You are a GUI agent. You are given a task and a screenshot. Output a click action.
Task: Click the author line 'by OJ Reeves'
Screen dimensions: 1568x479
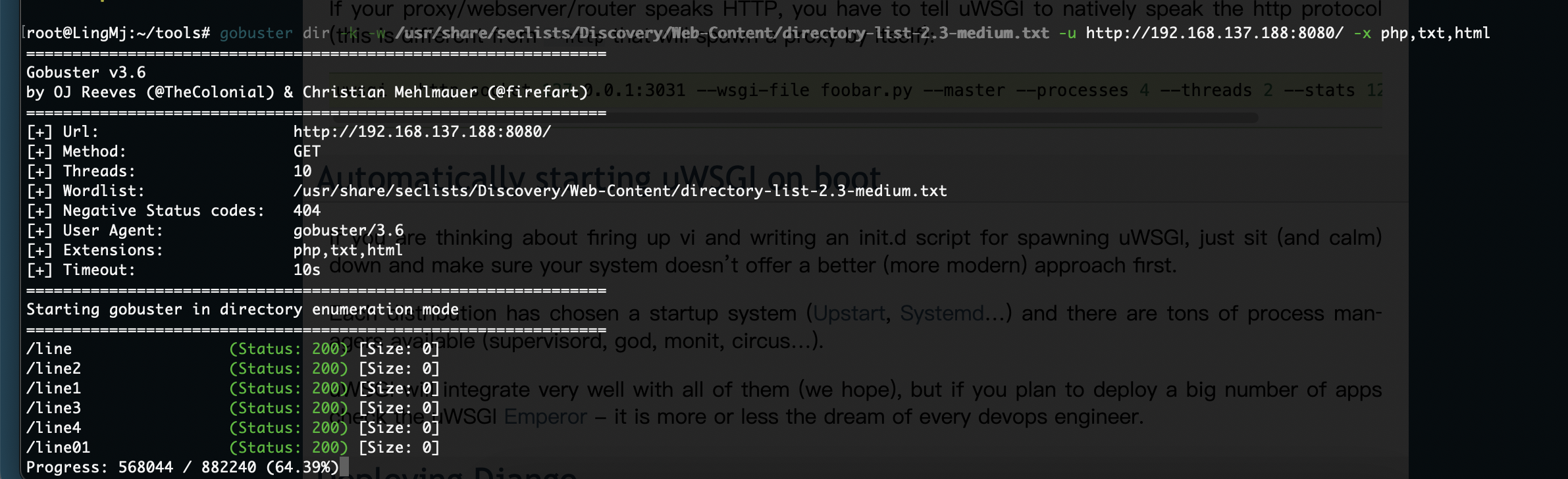(x=307, y=92)
